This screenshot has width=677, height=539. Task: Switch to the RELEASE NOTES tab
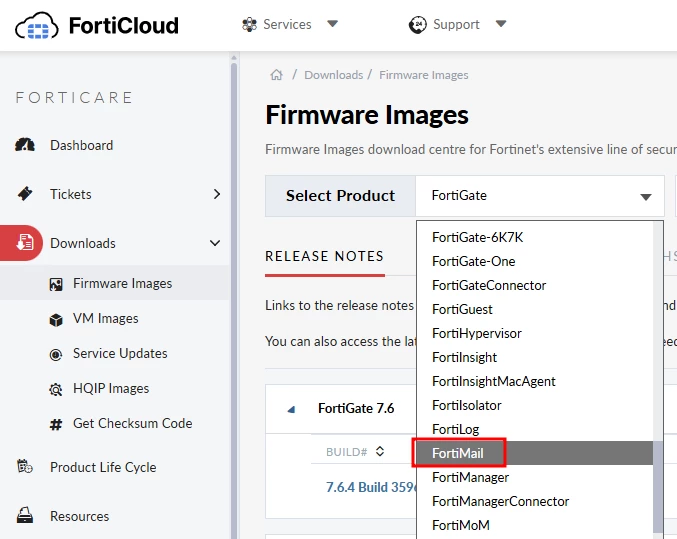click(325, 256)
